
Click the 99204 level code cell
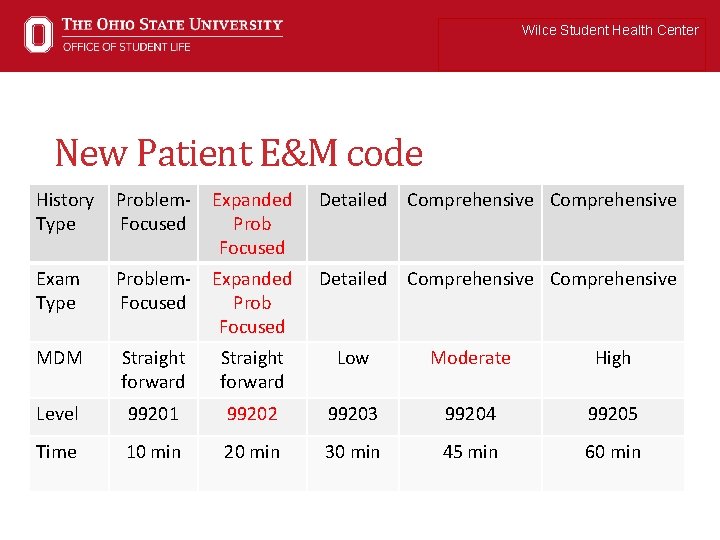click(470, 416)
